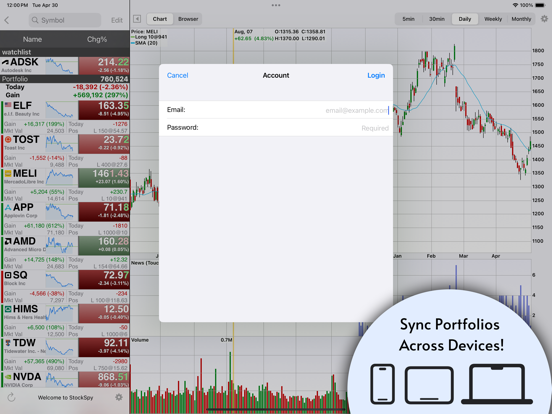Screen dimensions: 552x414
Task: Tap Edit next to the search field
Action: pyautogui.click(x=117, y=20)
